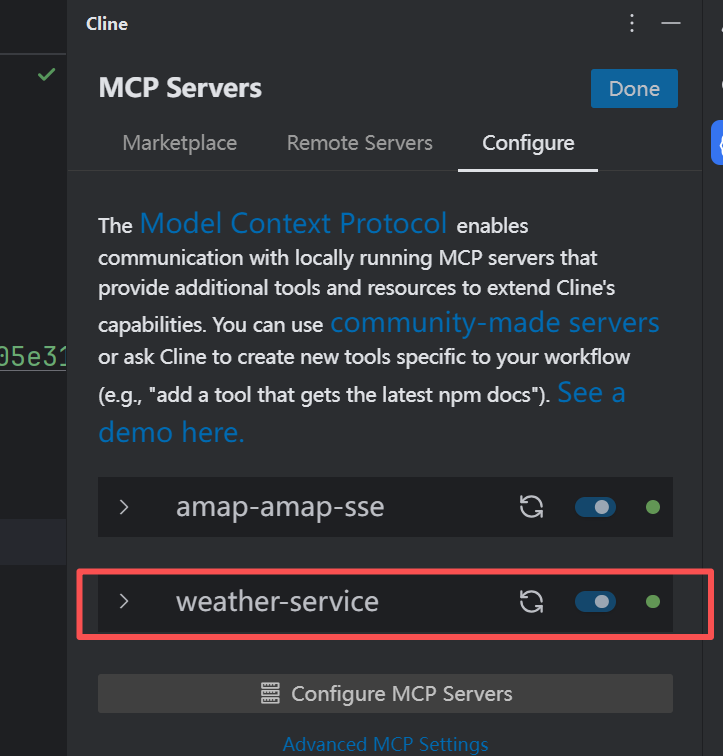Open the community-made servers link
The image size is (723, 756).
pos(495,322)
